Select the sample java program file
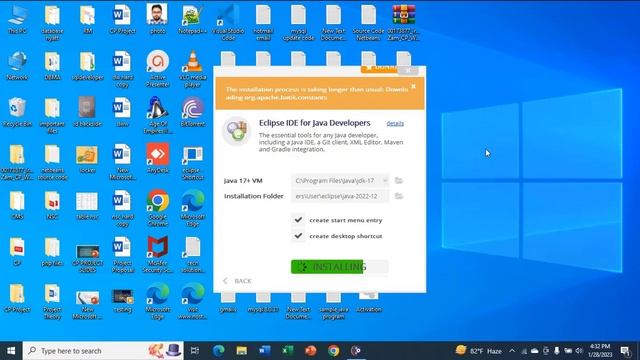Viewport: 640px width, 360px height. [333, 306]
